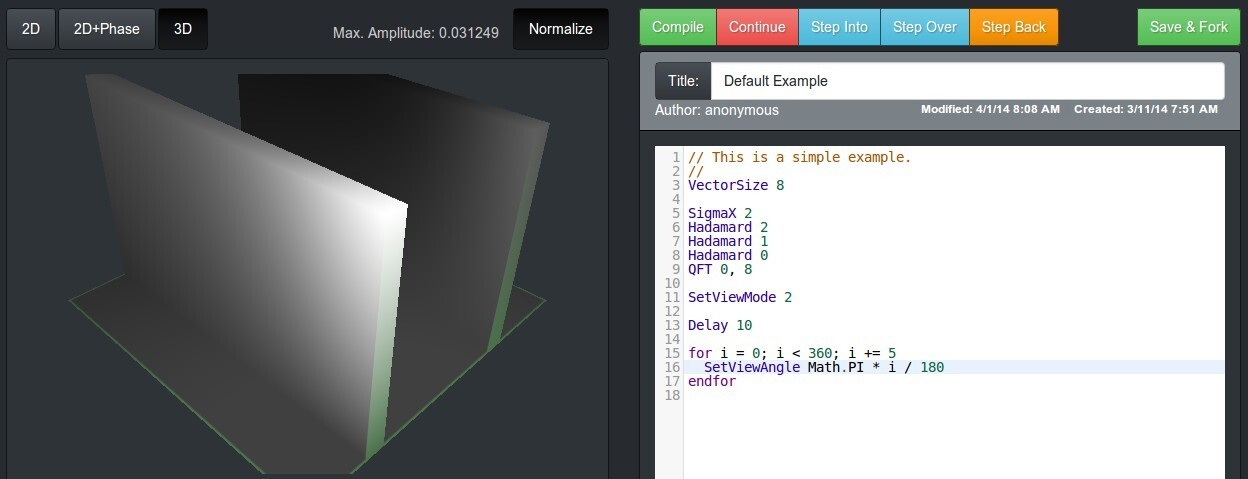The width and height of the screenshot is (1248, 479).
Task: Activate the 3D view button
Action: pos(183,29)
